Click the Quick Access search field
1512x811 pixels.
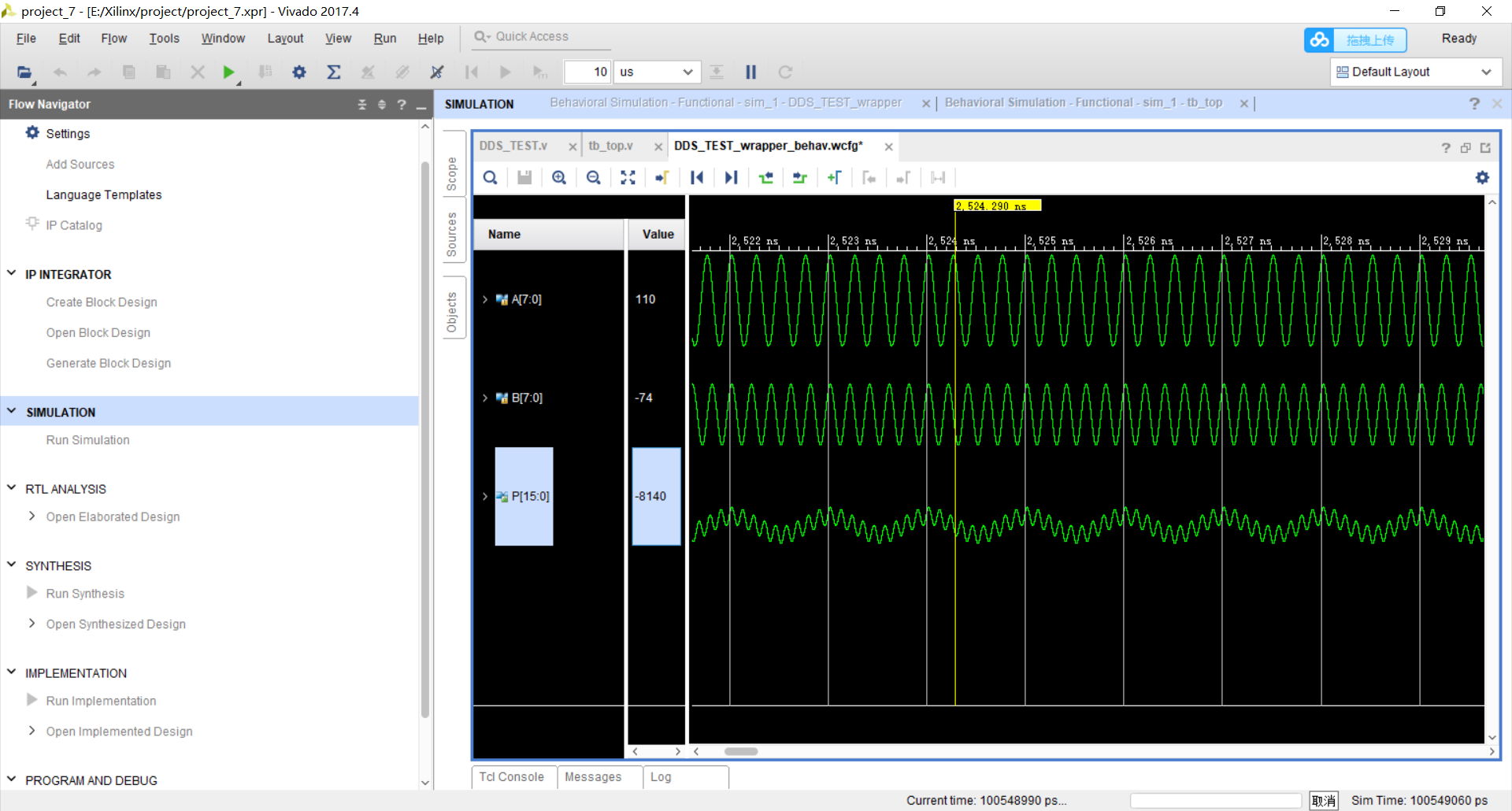(x=541, y=37)
